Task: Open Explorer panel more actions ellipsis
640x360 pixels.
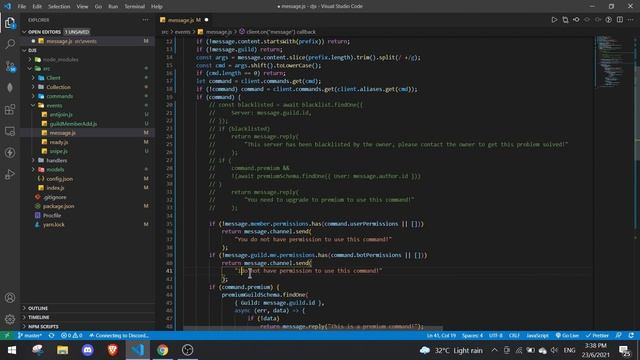Action: coord(145,20)
